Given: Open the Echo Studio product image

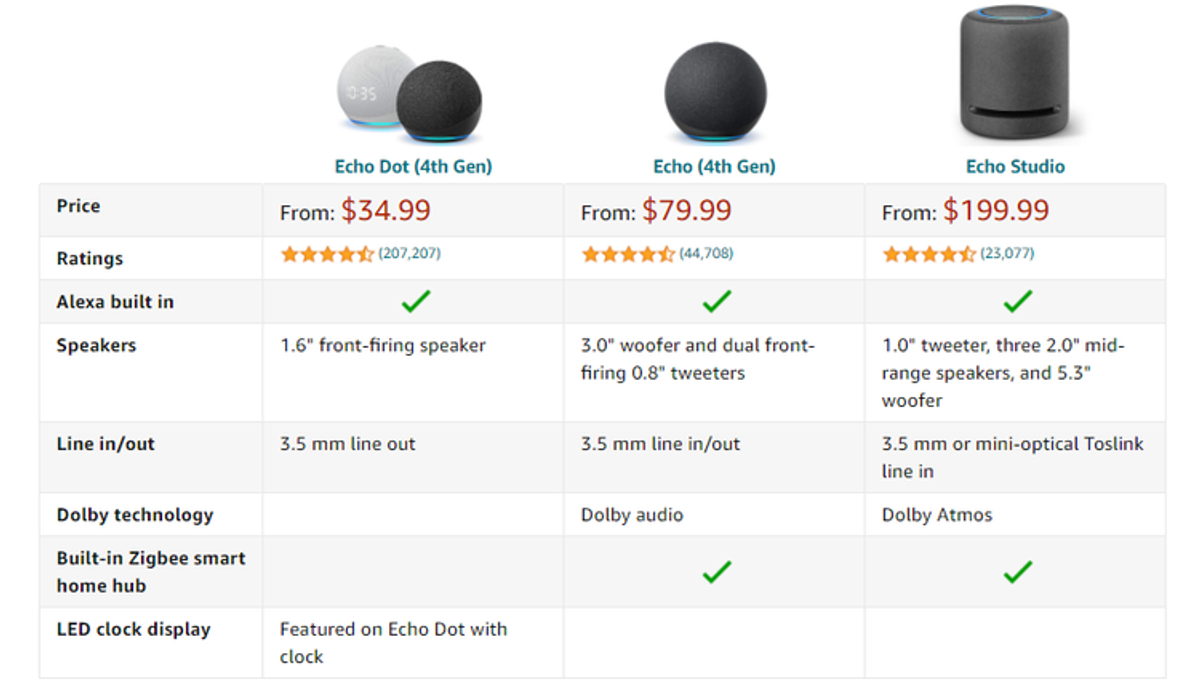Looking at the screenshot, I should (1015, 73).
